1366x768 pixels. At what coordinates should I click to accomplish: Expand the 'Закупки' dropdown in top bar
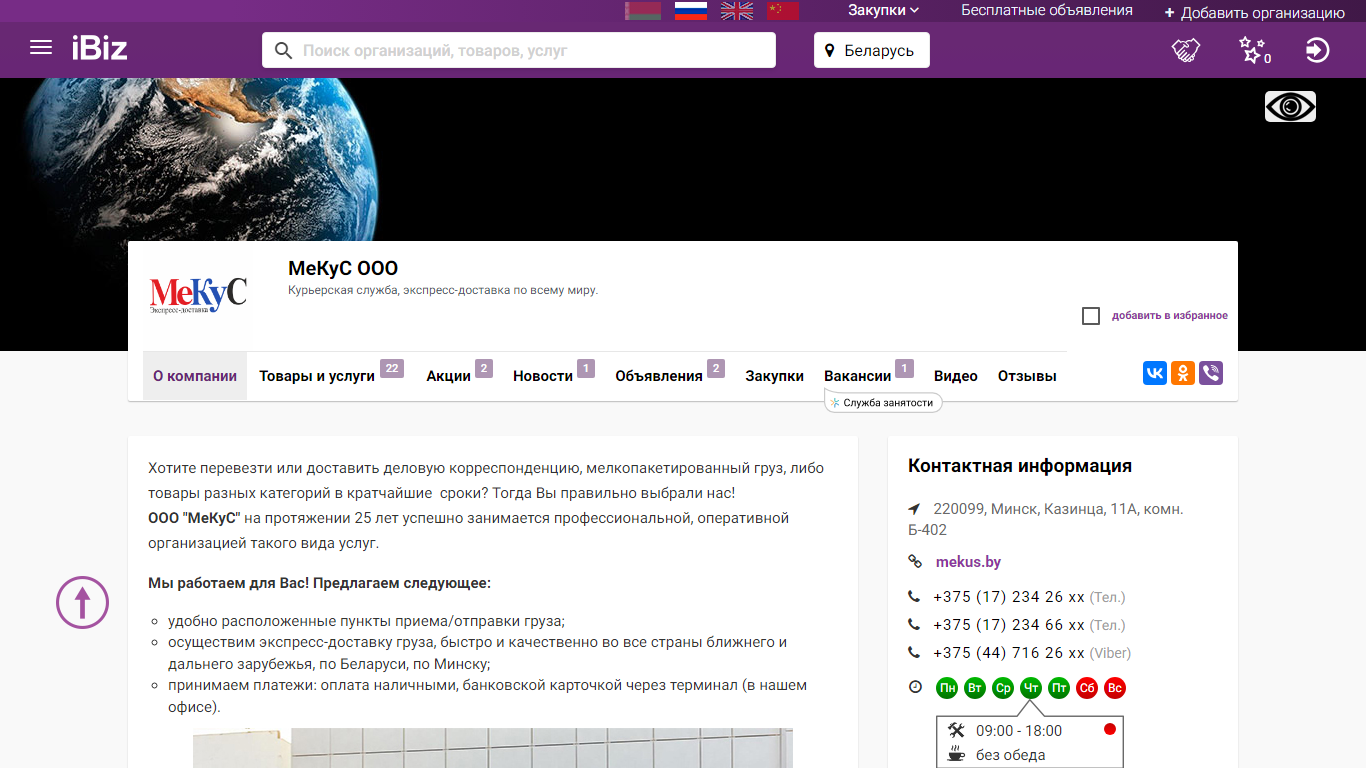pyautogui.click(x=883, y=10)
